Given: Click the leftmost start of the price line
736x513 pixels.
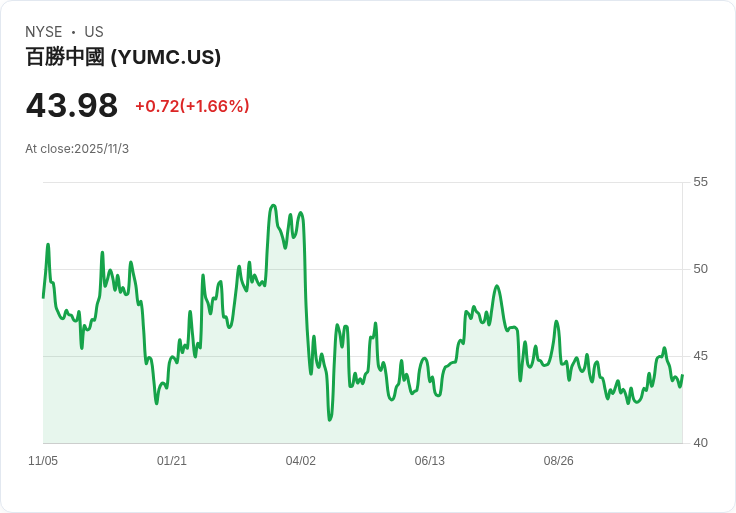Looking at the screenshot, I should (x=43, y=297).
